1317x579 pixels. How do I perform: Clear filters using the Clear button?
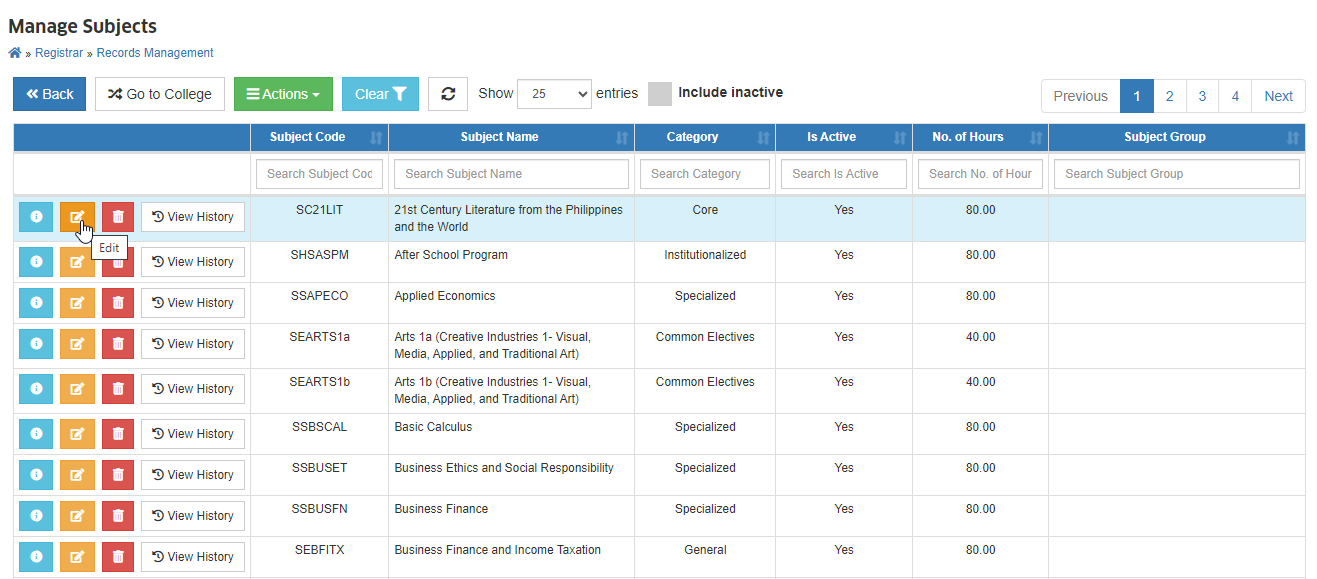[x=380, y=94]
